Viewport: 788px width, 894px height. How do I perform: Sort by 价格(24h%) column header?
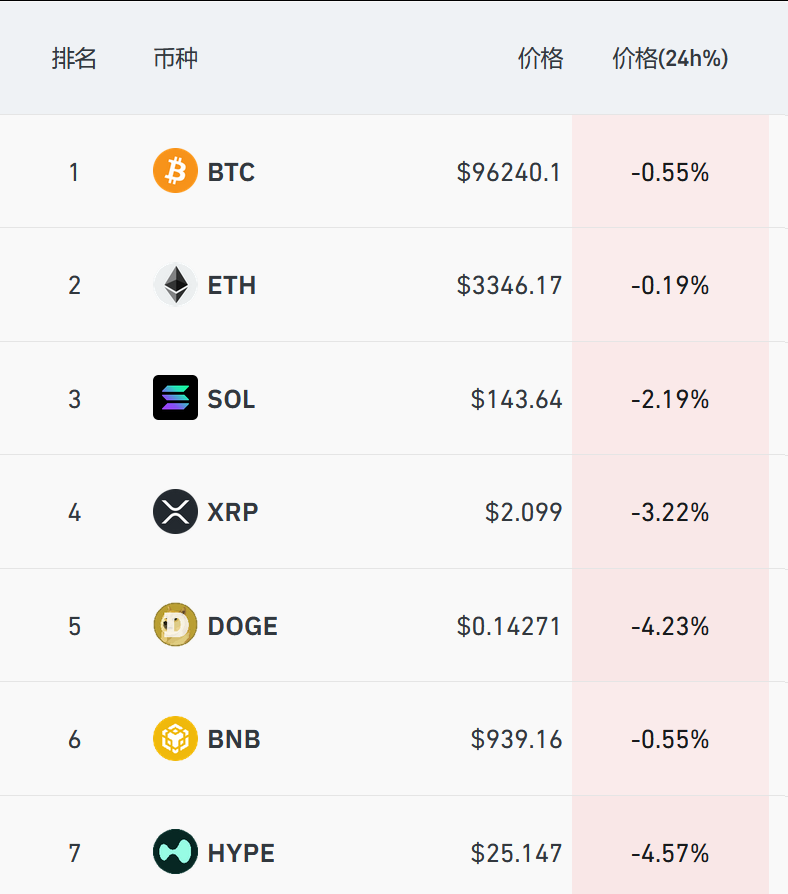point(670,58)
